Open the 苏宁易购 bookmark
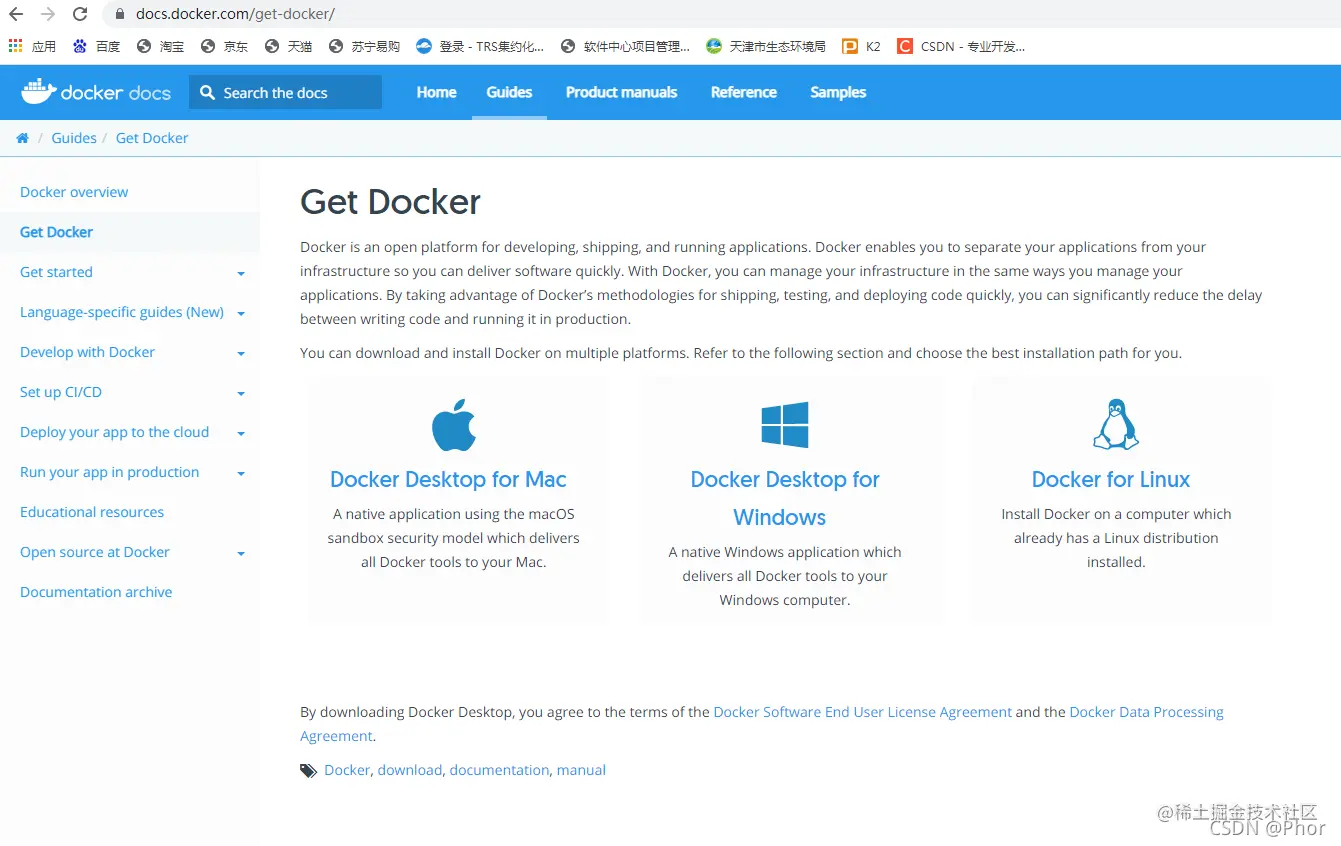Image resolution: width=1341 pixels, height=846 pixels. coord(364,46)
